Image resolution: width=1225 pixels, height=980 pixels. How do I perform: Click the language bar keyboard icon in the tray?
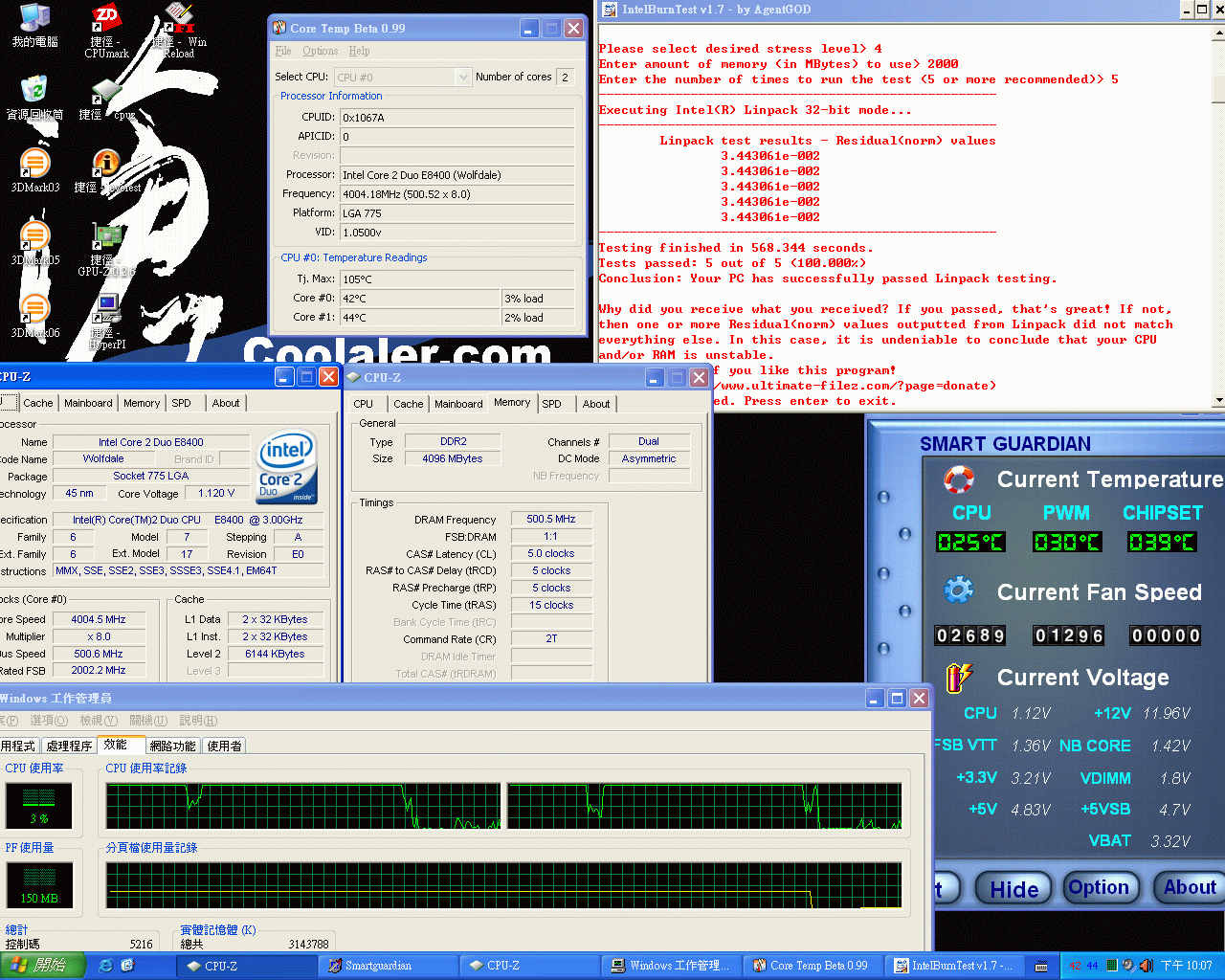point(1041,966)
